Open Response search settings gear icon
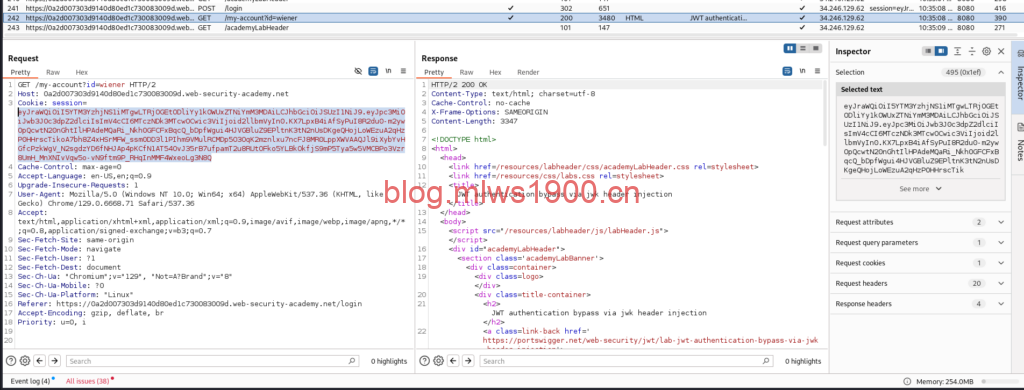This screenshot has width=1024, height=390. point(438,361)
